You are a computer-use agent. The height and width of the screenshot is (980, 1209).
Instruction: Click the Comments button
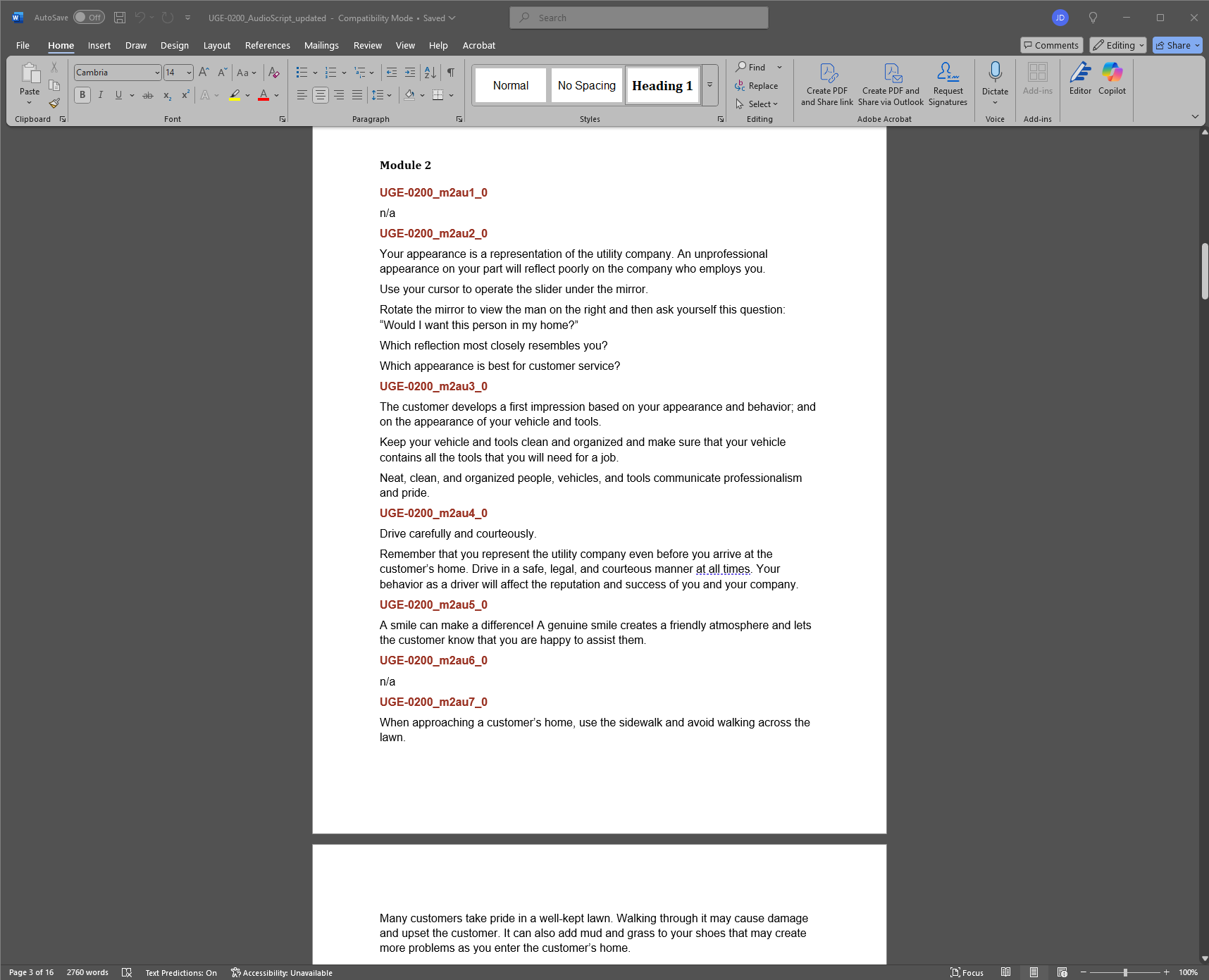click(1050, 45)
